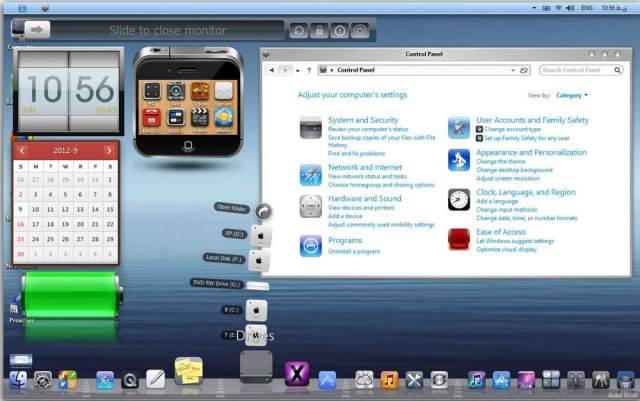Open the iCloud cloud icon in the dock

tap(364, 380)
